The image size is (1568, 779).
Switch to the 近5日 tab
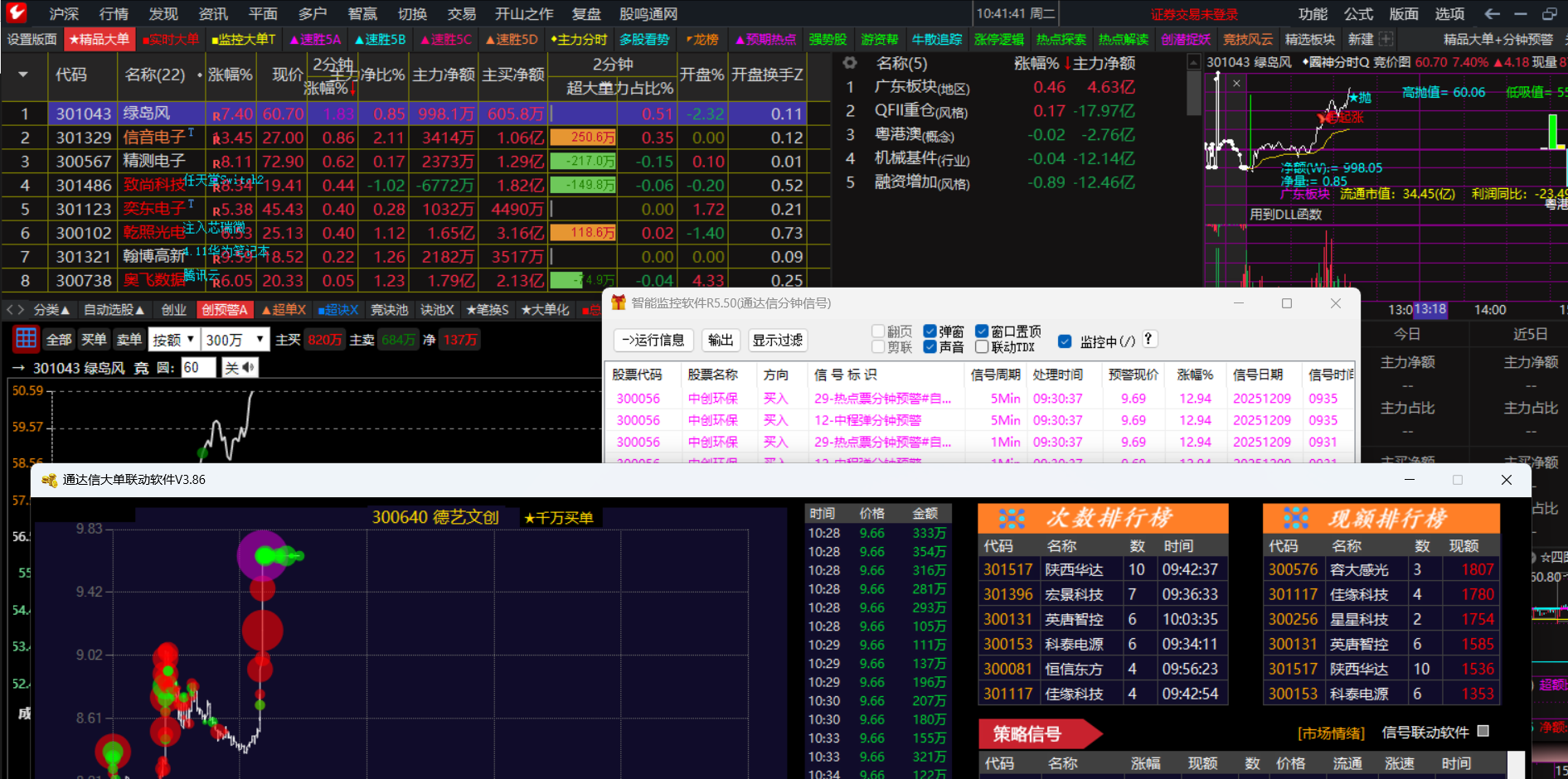(x=1530, y=333)
